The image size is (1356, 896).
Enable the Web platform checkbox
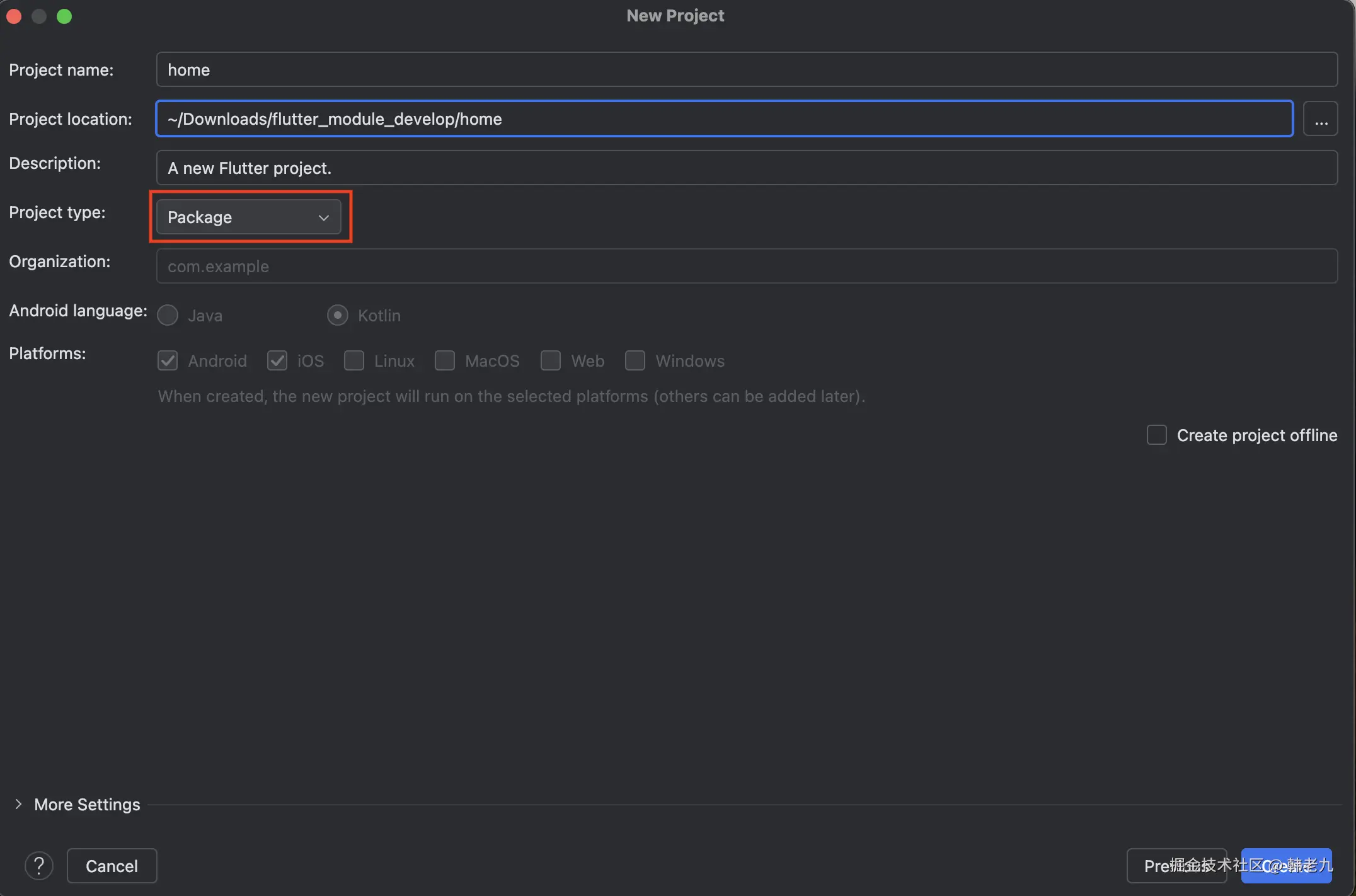coord(551,361)
